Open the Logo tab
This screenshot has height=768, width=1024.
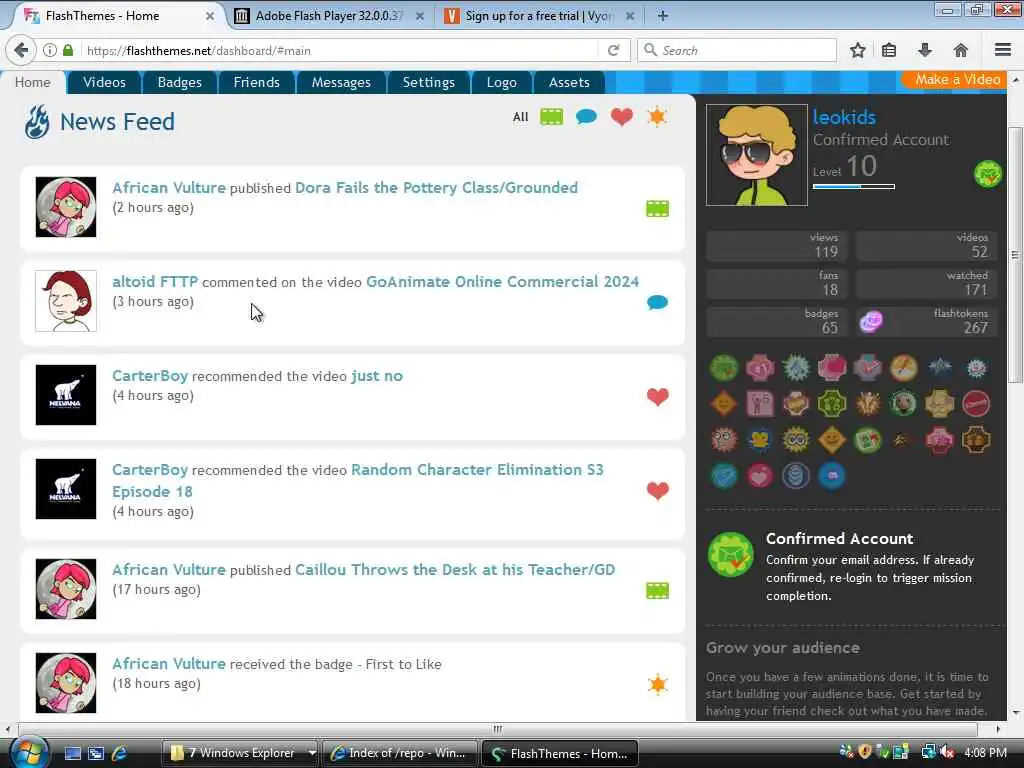[502, 82]
